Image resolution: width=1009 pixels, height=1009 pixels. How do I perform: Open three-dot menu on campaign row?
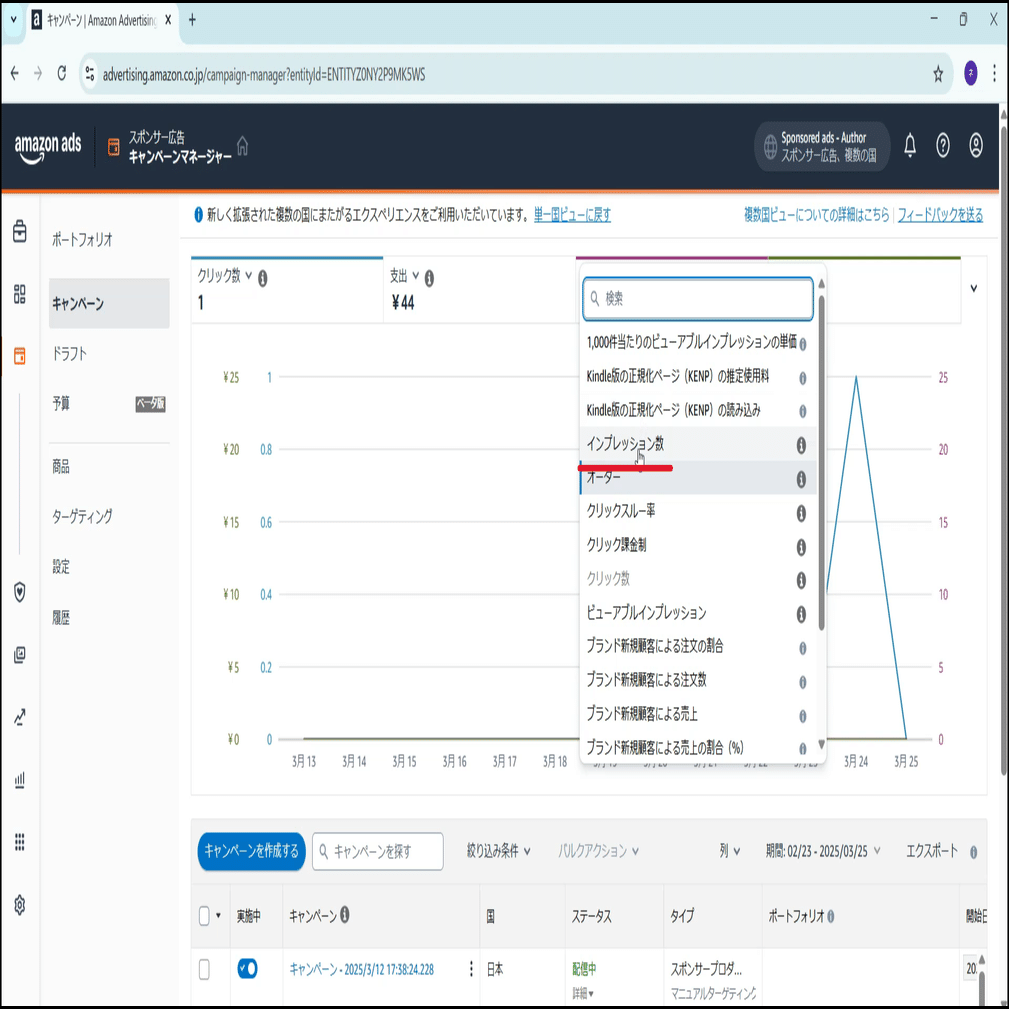click(x=471, y=968)
